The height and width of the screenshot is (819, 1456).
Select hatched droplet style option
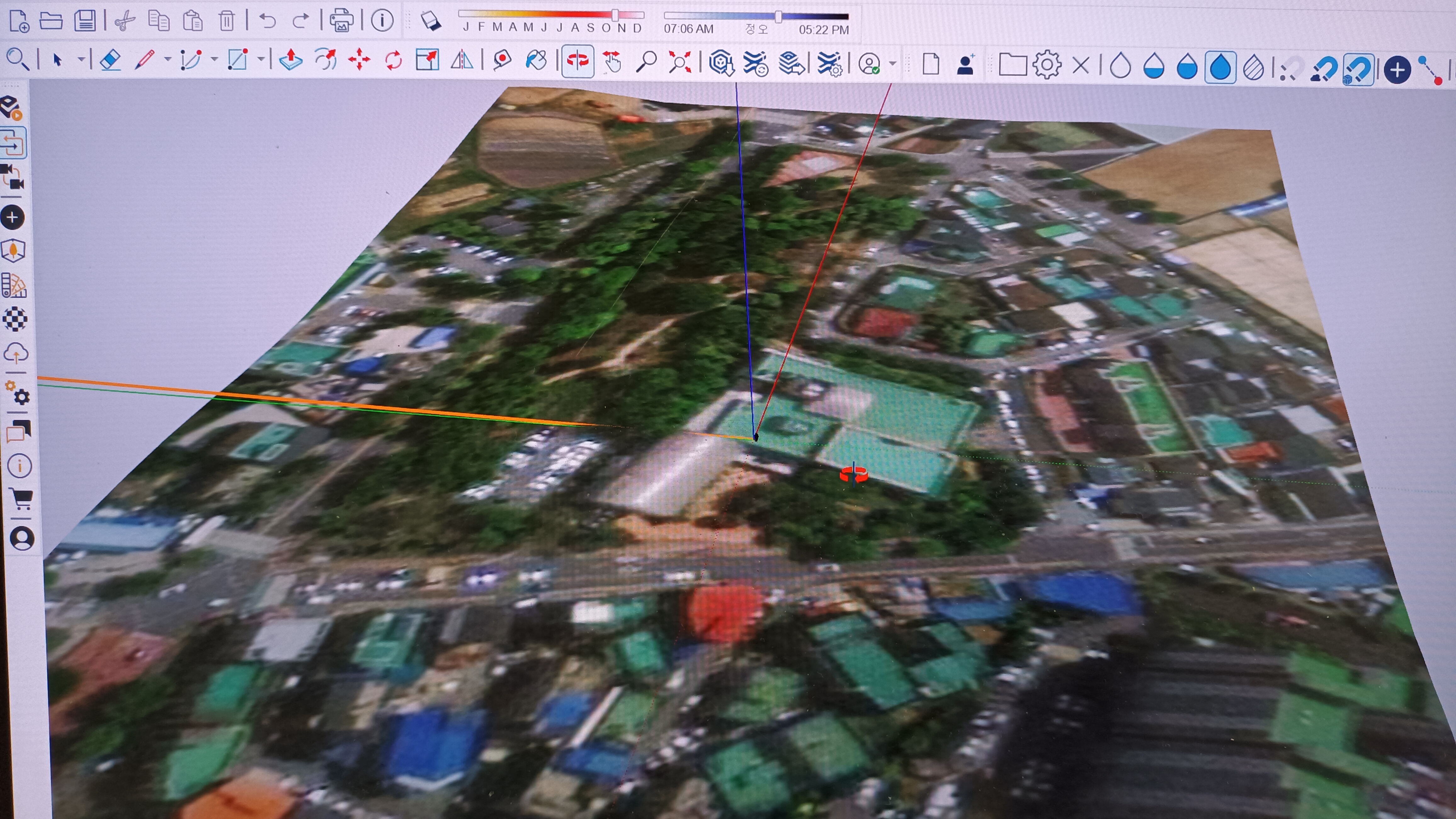click(x=1254, y=68)
